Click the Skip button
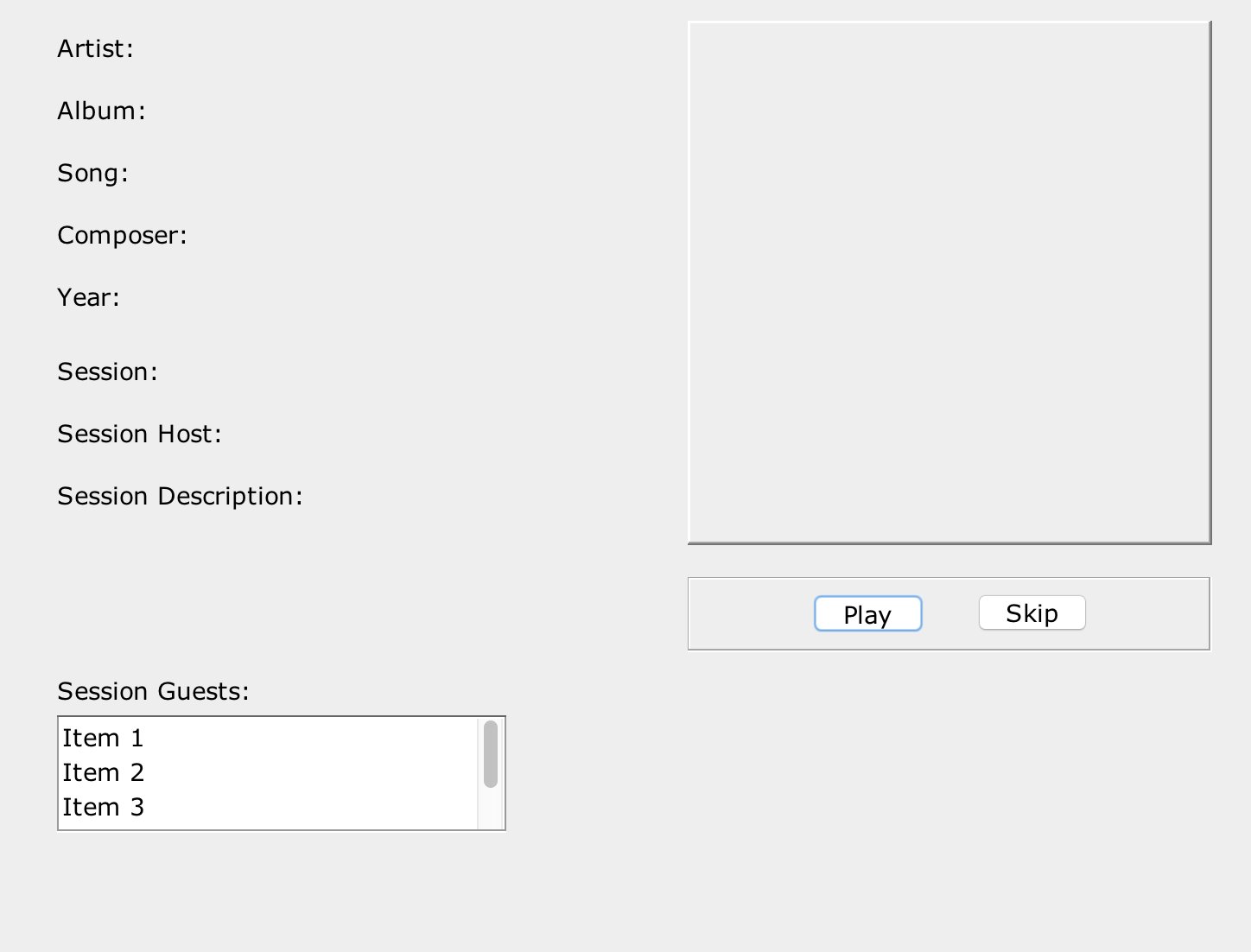Image resolution: width=1251 pixels, height=952 pixels. [1032, 613]
